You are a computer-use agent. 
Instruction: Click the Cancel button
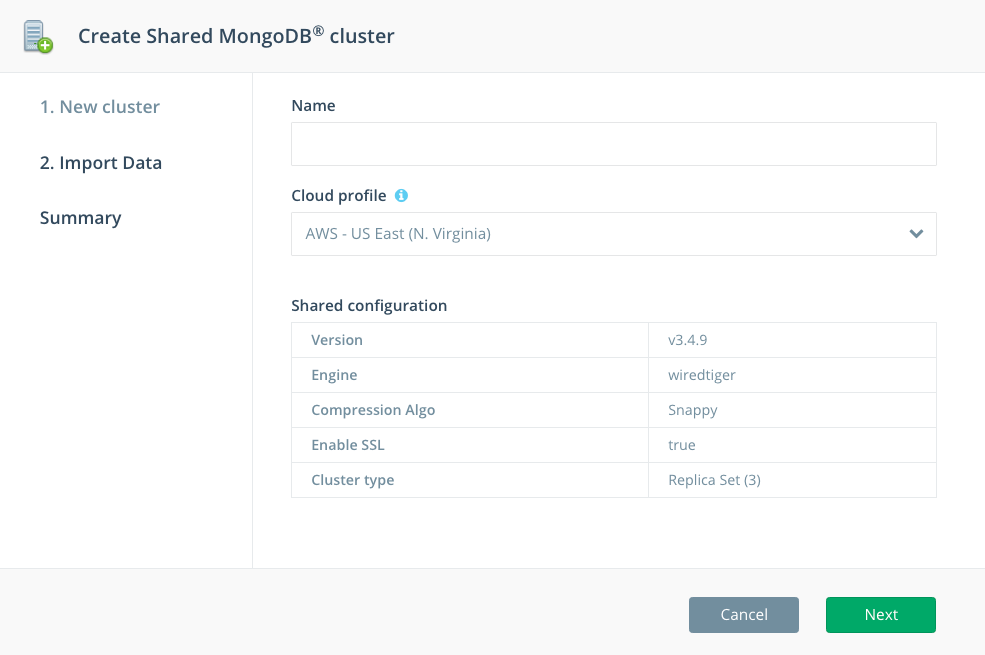tap(744, 615)
